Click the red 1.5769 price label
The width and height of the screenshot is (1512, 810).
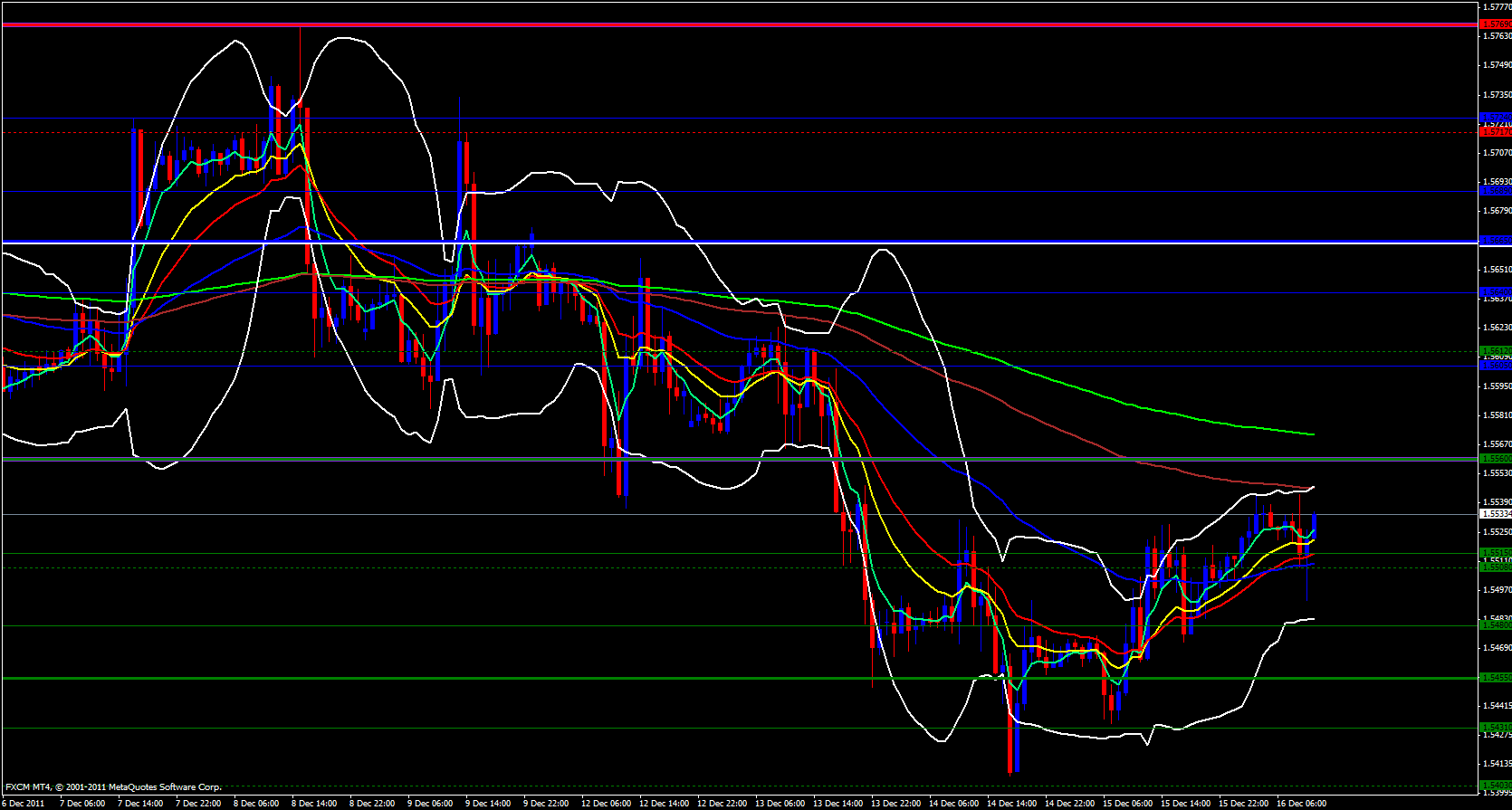coord(1495,24)
